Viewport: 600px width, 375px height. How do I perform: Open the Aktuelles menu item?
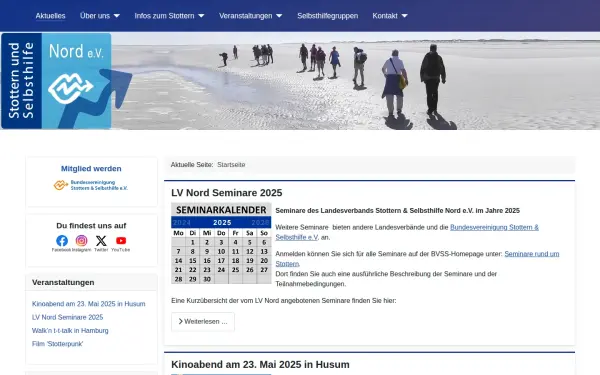(51, 16)
